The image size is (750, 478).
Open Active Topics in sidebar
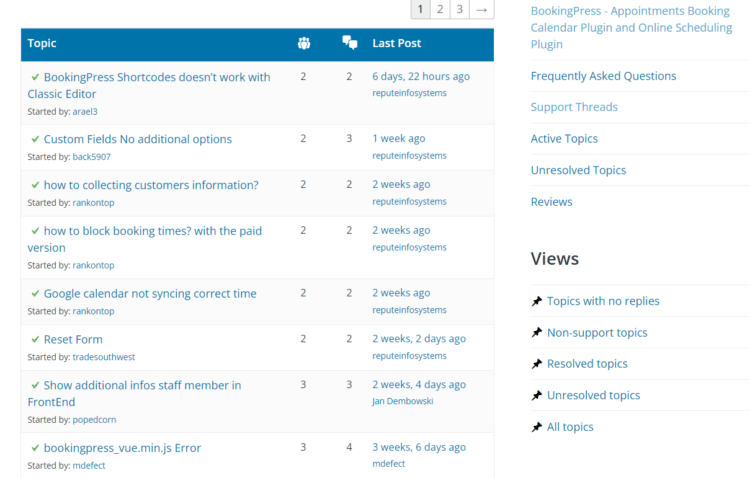click(x=564, y=139)
